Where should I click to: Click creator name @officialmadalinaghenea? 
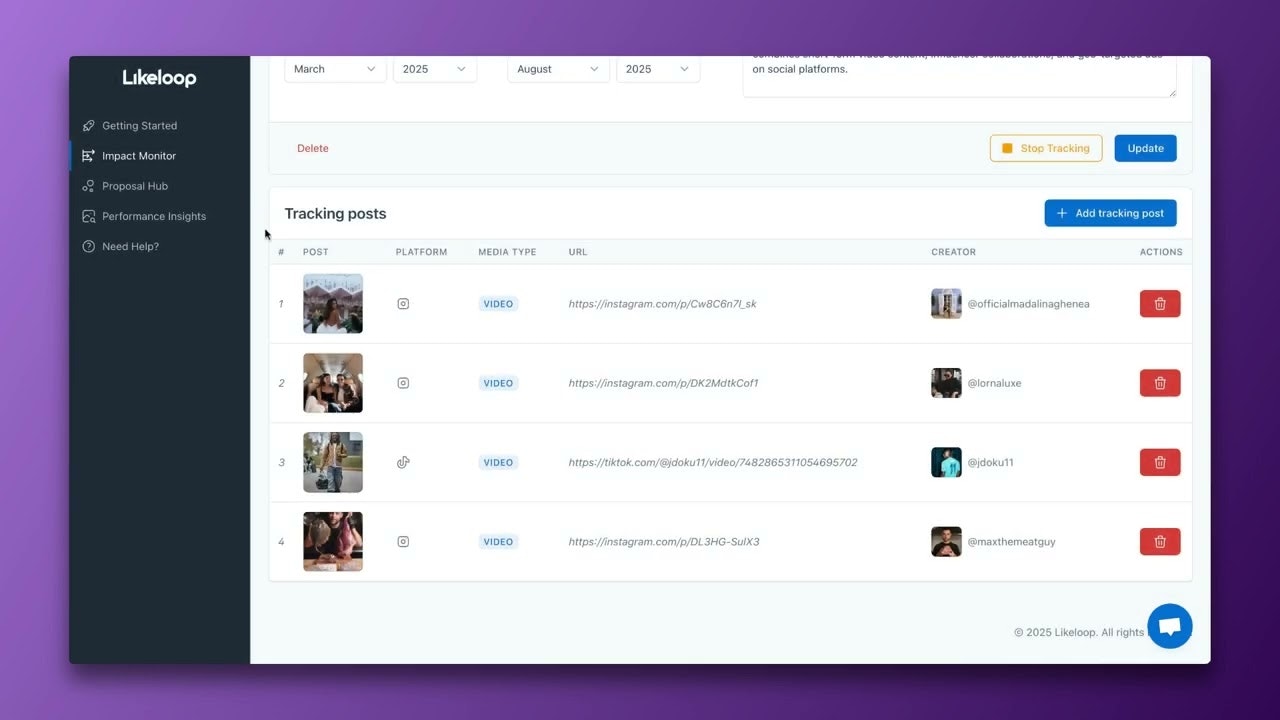coord(1028,304)
